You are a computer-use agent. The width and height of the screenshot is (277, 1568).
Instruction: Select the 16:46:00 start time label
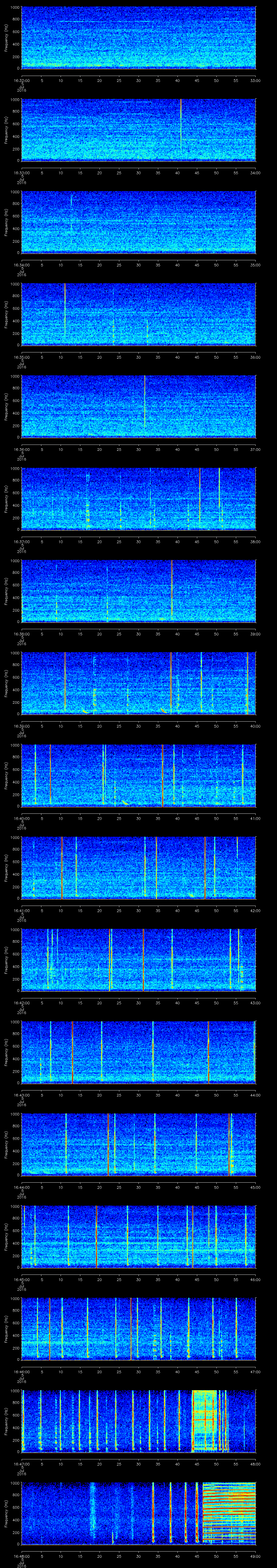21,1371
